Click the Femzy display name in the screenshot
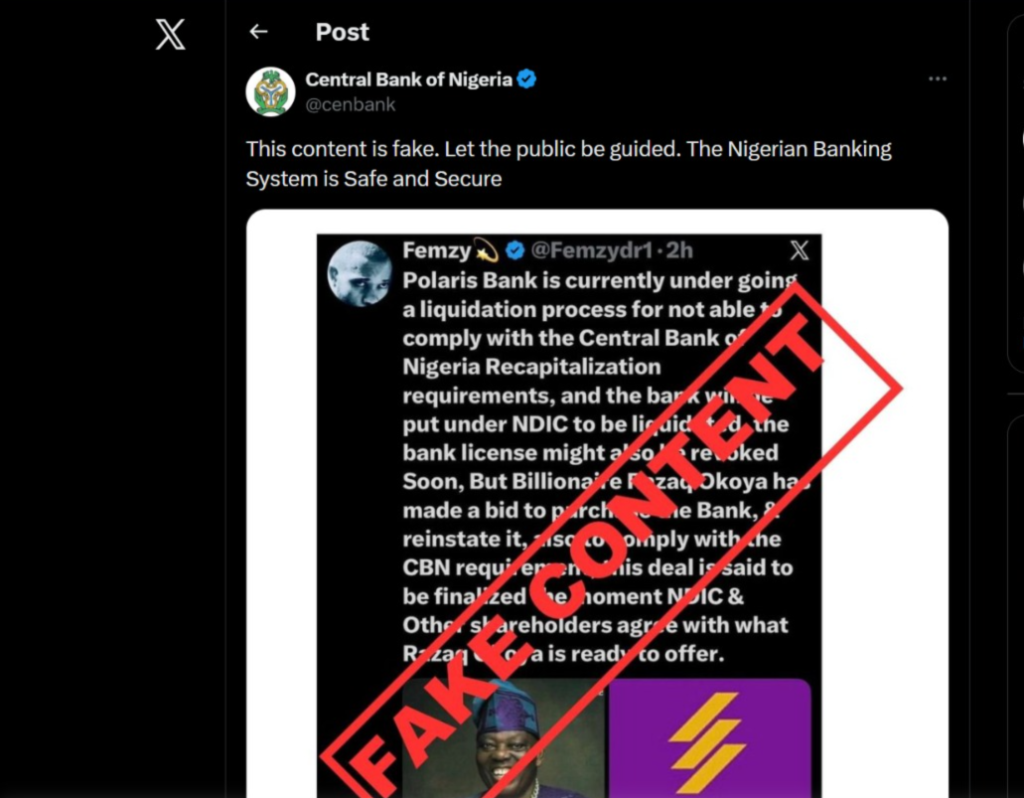This screenshot has height=798, width=1024. tap(436, 251)
